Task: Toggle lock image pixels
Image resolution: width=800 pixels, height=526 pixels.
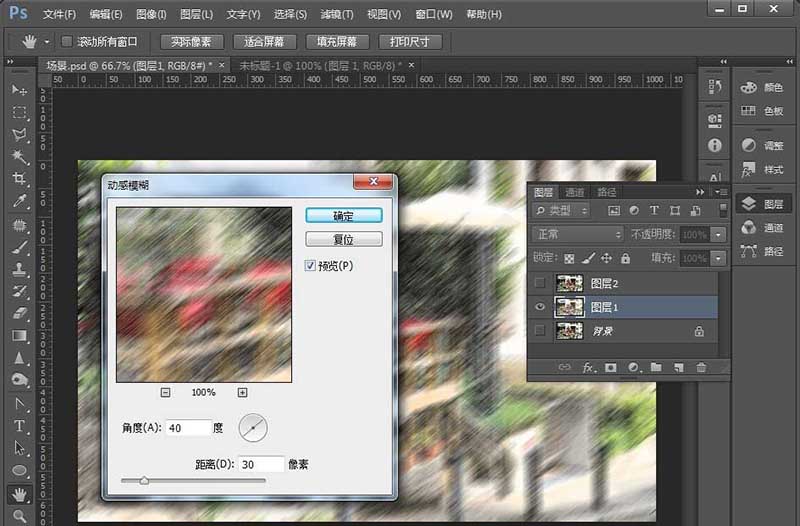Action: 588,259
